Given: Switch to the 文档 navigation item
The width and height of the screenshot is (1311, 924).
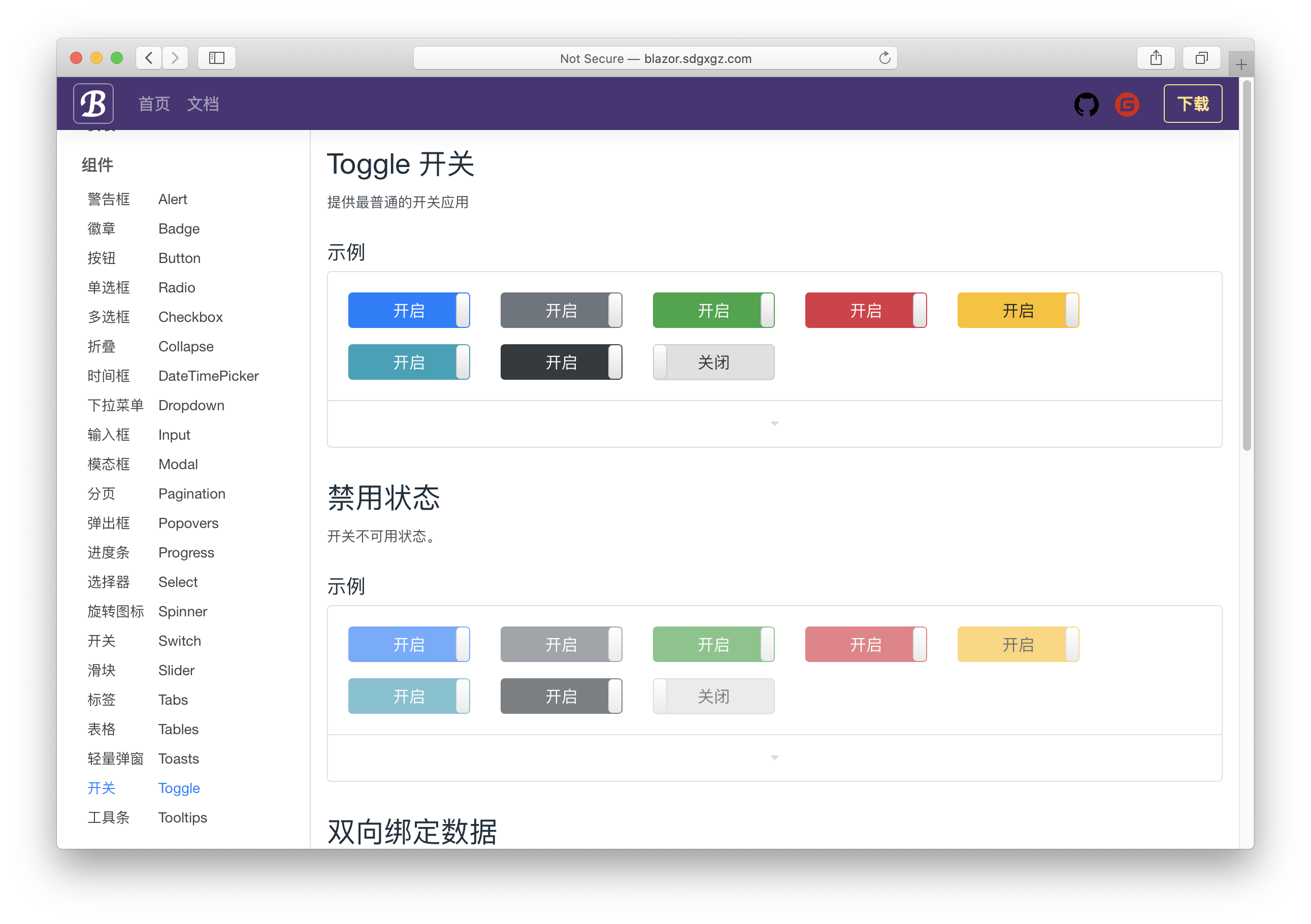Looking at the screenshot, I should pyautogui.click(x=203, y=104).
